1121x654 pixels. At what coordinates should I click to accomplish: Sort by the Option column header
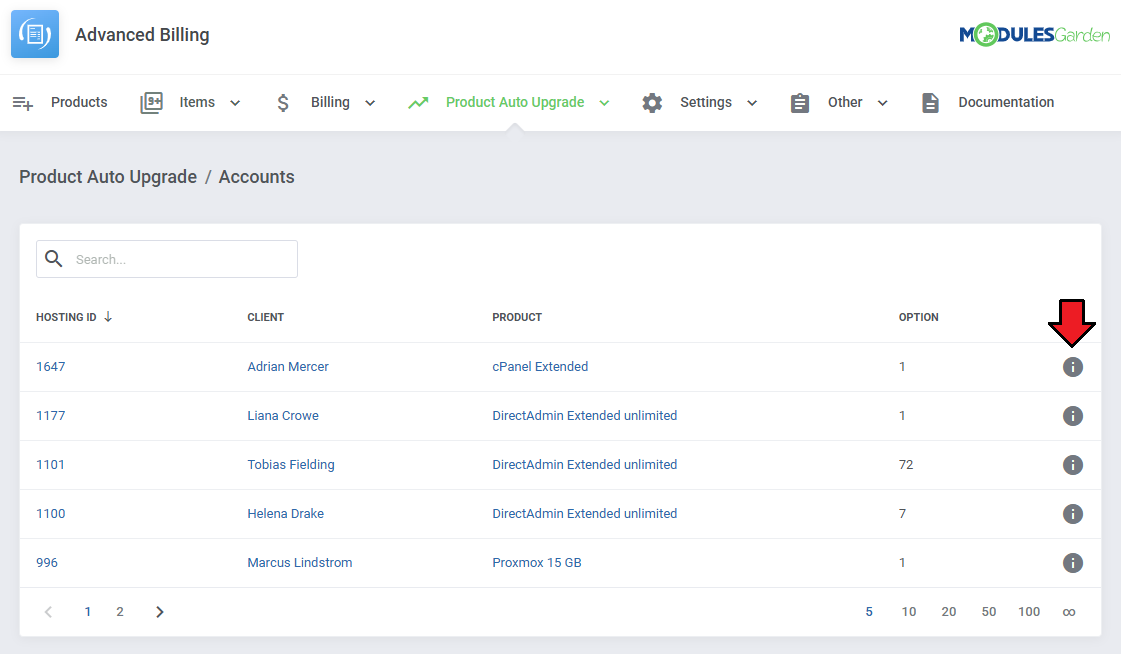(x=918, y=317)
